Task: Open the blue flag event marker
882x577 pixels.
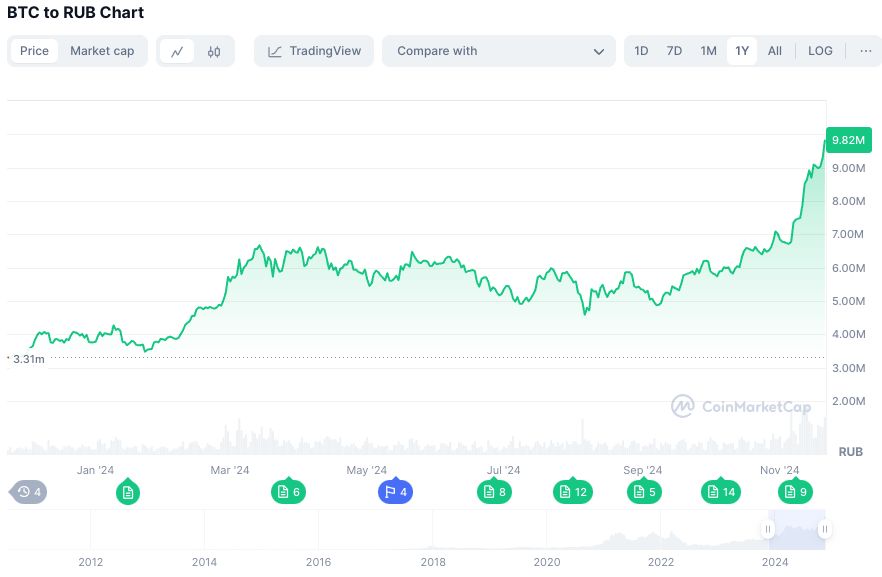Action: pos(394,491)
